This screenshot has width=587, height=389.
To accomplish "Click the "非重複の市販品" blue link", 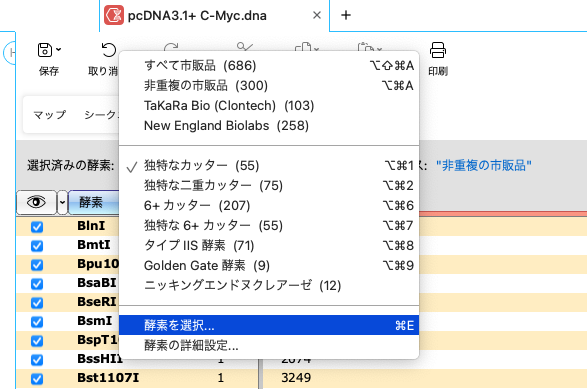I will point(484,165).
